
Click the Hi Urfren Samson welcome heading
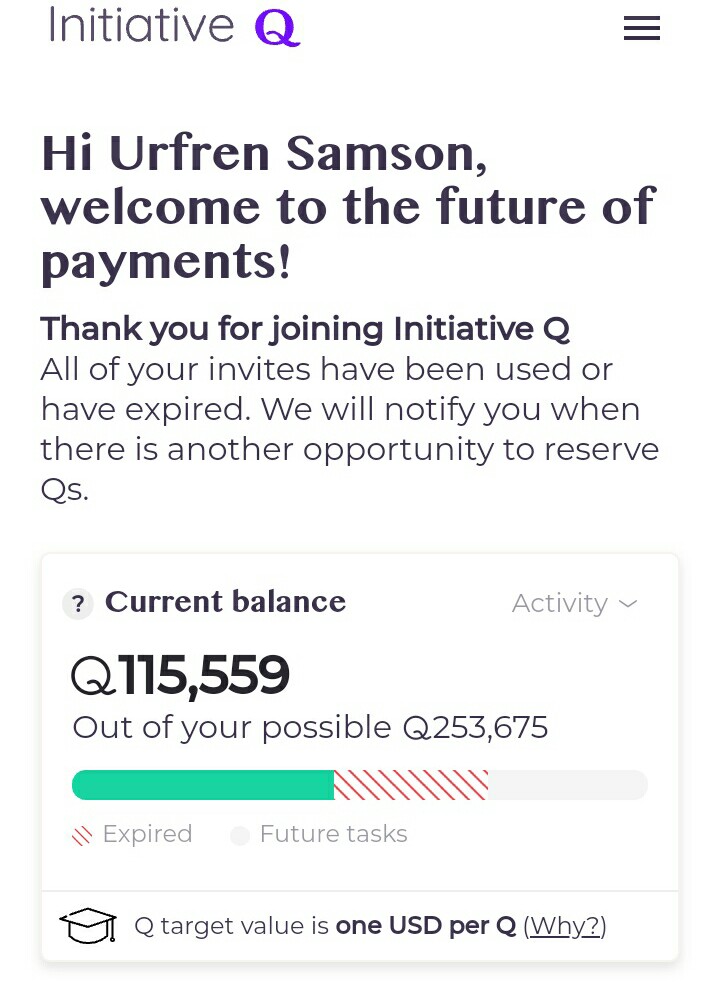click(348, 207)
